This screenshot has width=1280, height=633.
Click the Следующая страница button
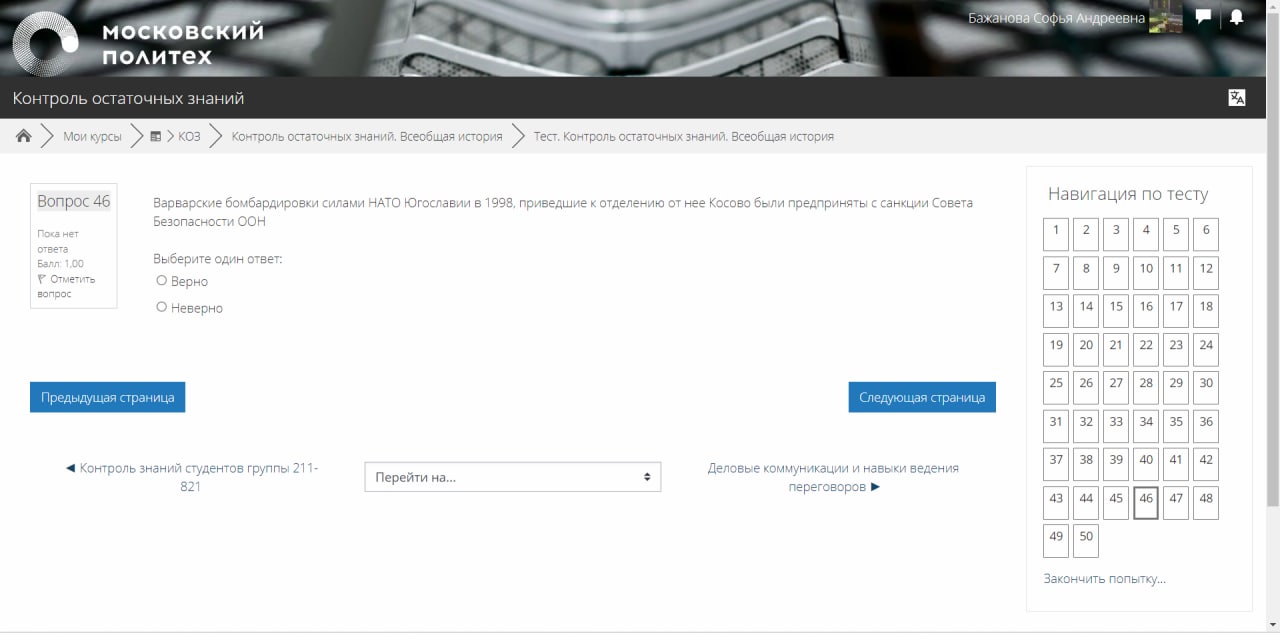point(921,397)
